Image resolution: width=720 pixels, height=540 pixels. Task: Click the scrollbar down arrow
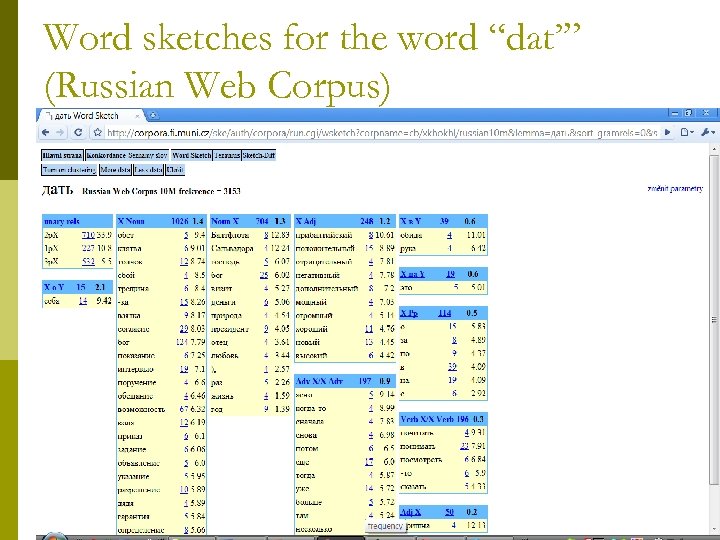[714, 528]
